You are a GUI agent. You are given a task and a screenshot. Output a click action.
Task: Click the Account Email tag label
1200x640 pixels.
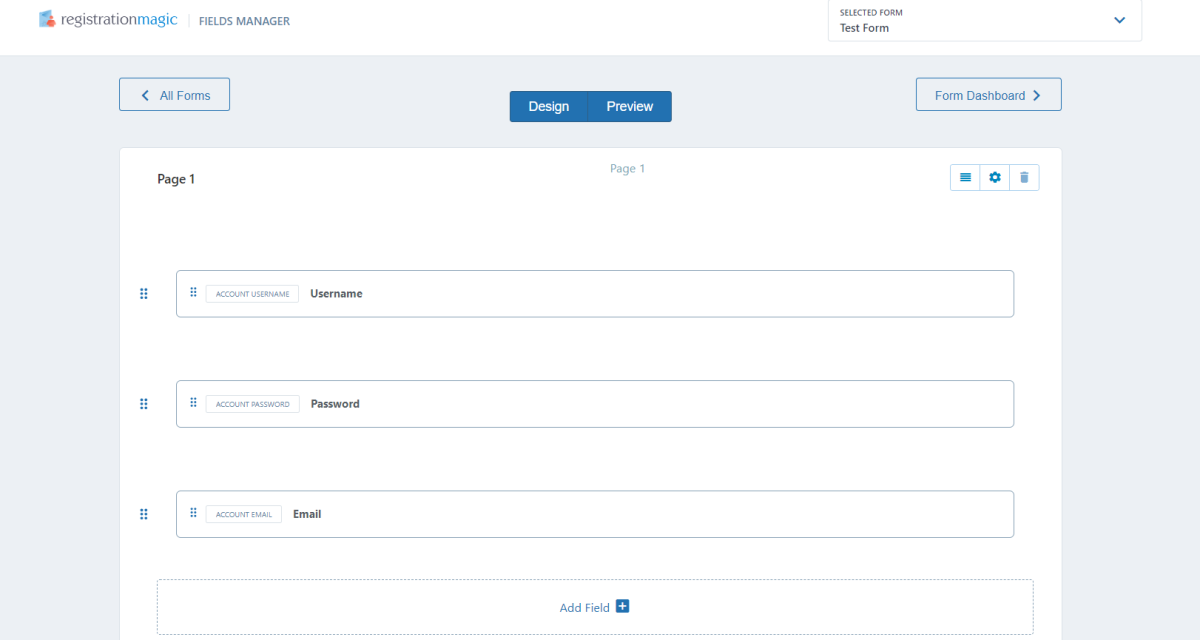(244, 514)
